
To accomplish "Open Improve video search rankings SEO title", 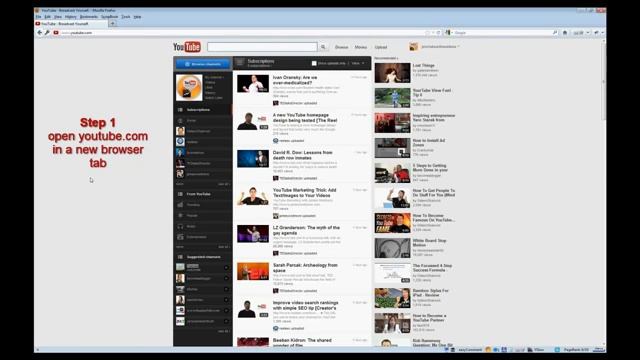I will click(x=305, y=305).
